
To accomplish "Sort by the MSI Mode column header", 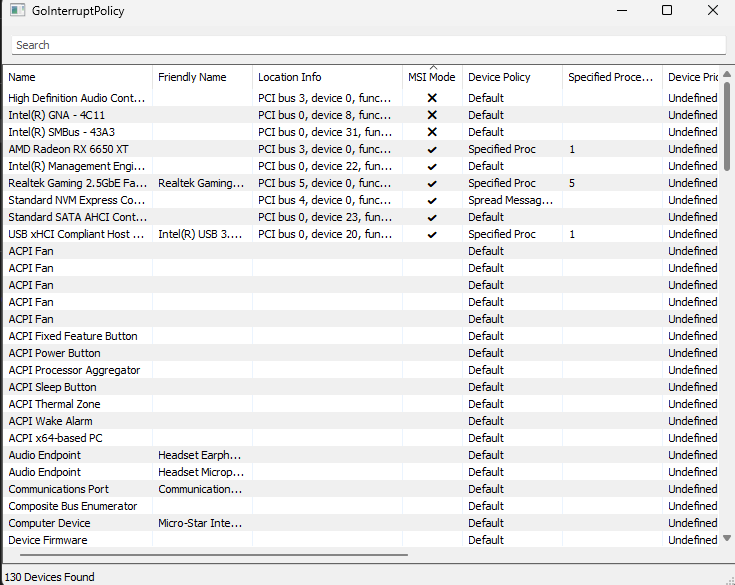I will click(432, 77).
